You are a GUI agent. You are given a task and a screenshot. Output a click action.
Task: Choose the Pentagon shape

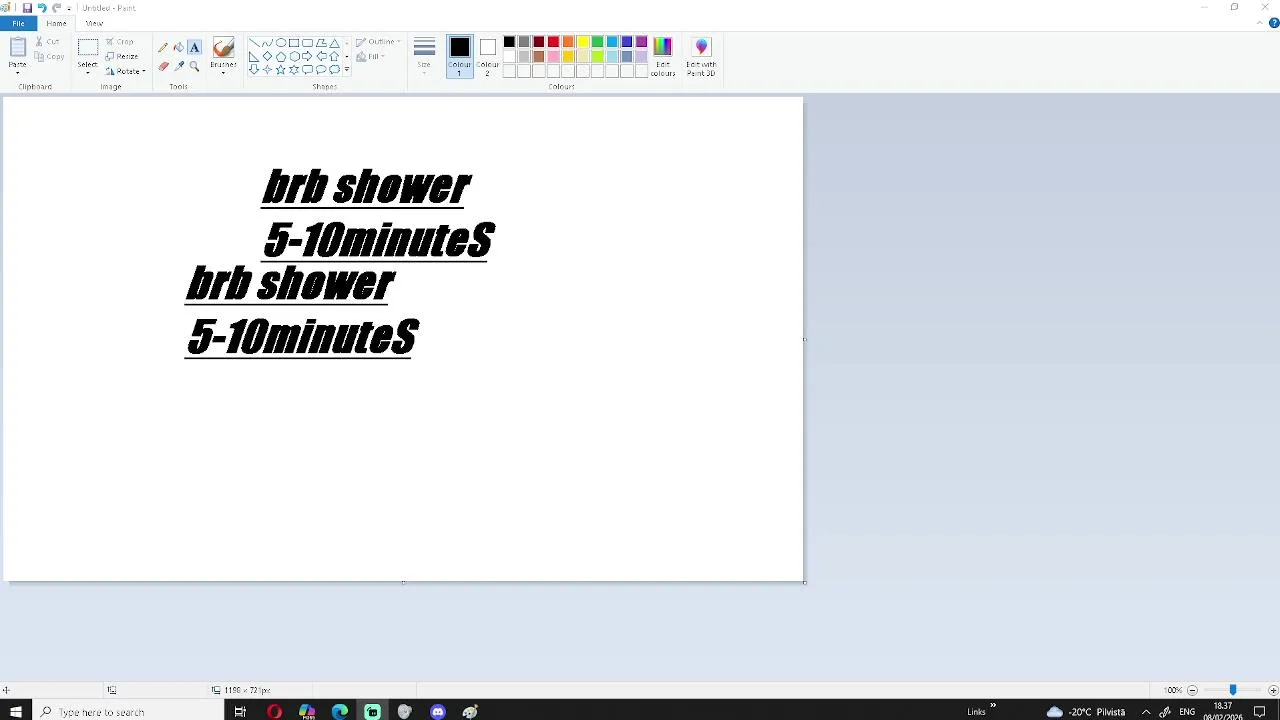tap(281, 56)
